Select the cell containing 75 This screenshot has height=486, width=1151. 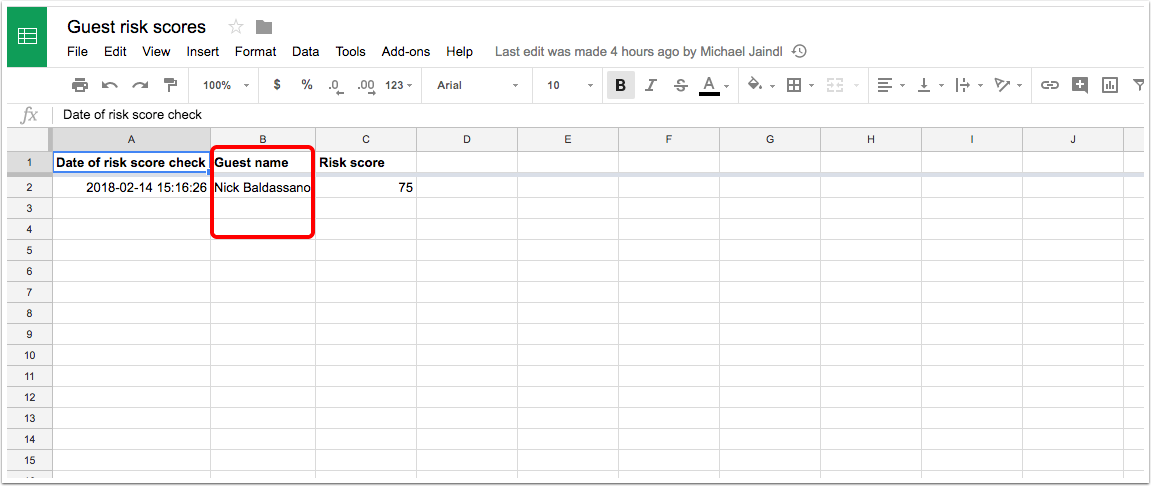tap(366, 187)
